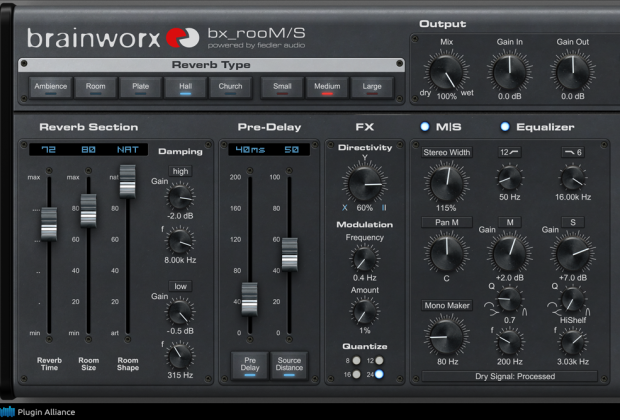620x420 pixels.
Task: Click the S channel Q HiShelf knob
Action: click(573, 299)
